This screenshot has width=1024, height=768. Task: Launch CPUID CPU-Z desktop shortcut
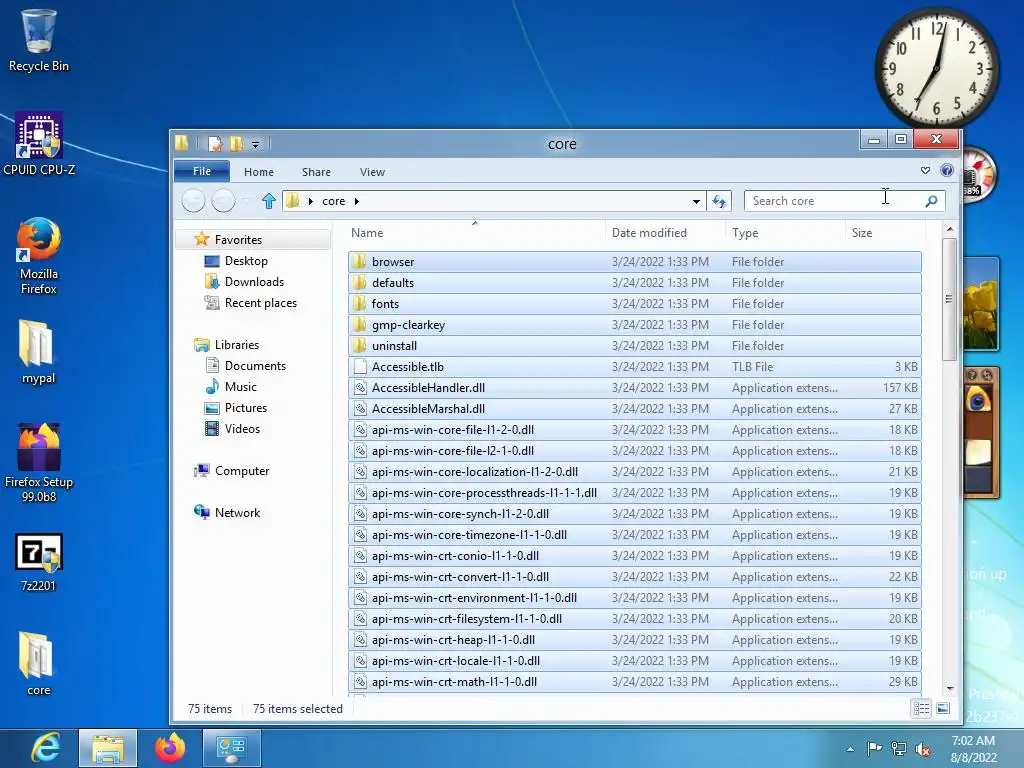pyautogui.click(x=39, y=144)
